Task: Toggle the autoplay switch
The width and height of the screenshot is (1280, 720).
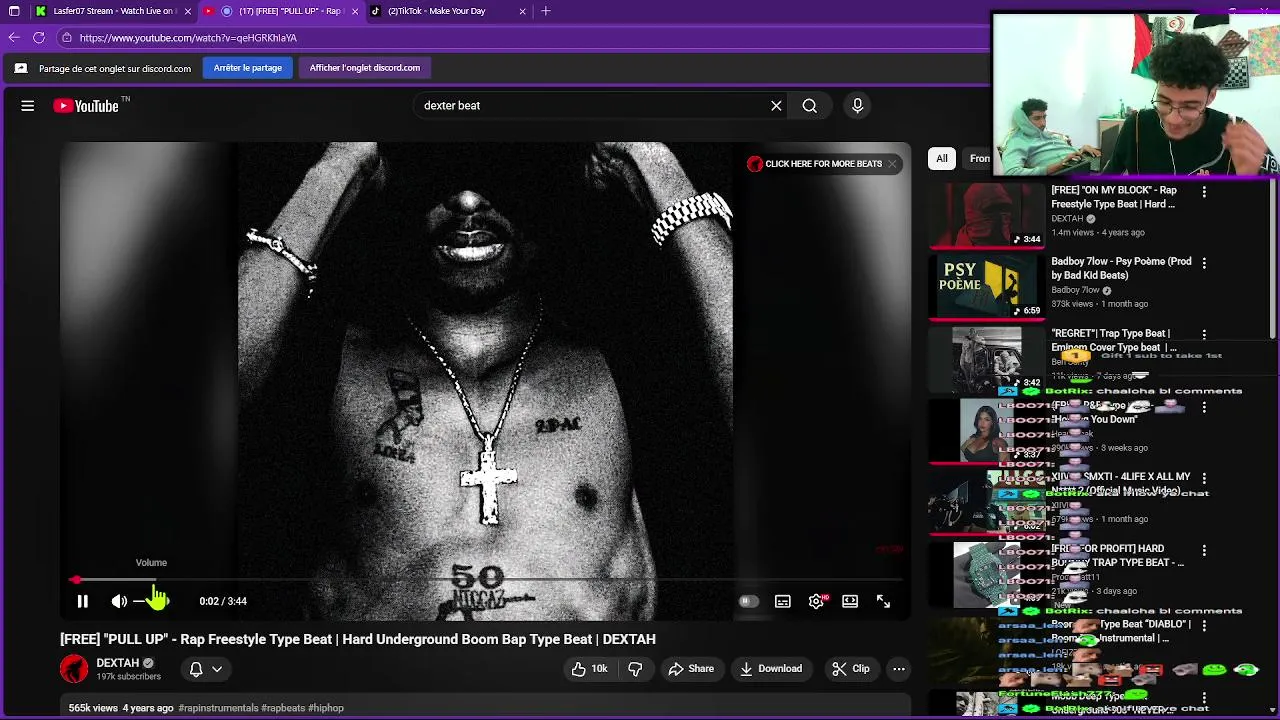Action: point(748,601)
